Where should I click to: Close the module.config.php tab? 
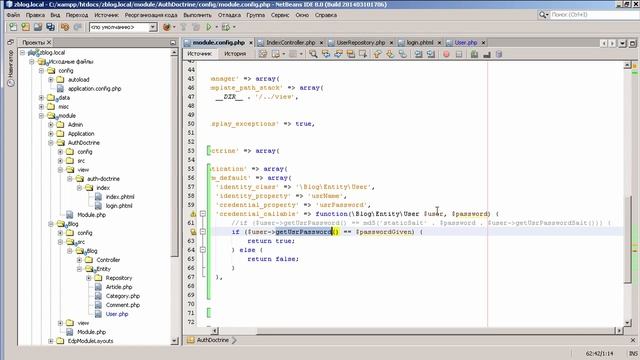pyautogui.click(x=251, y=42)
